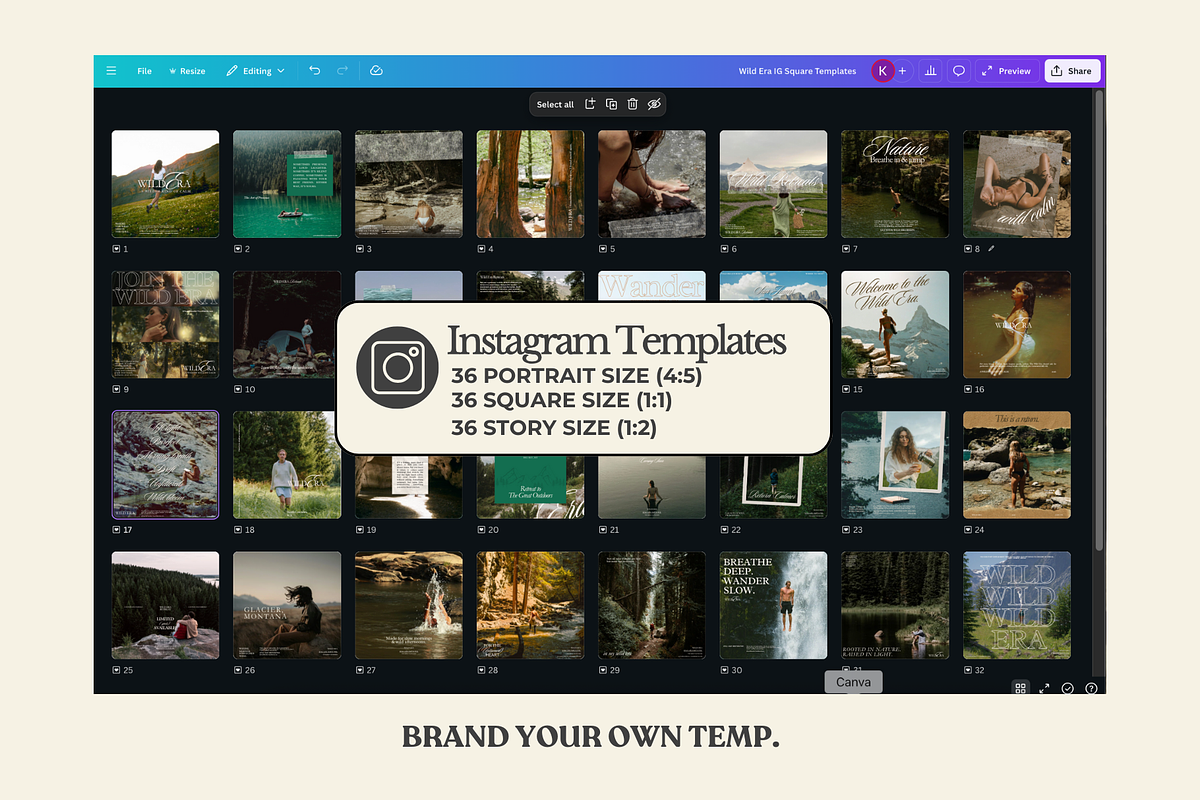Select page 6 Wild Retreat thumbnail
Image resolution: width=1200 pixels, height=800 pixels.
pyautogui.click(x=774, y=184)
